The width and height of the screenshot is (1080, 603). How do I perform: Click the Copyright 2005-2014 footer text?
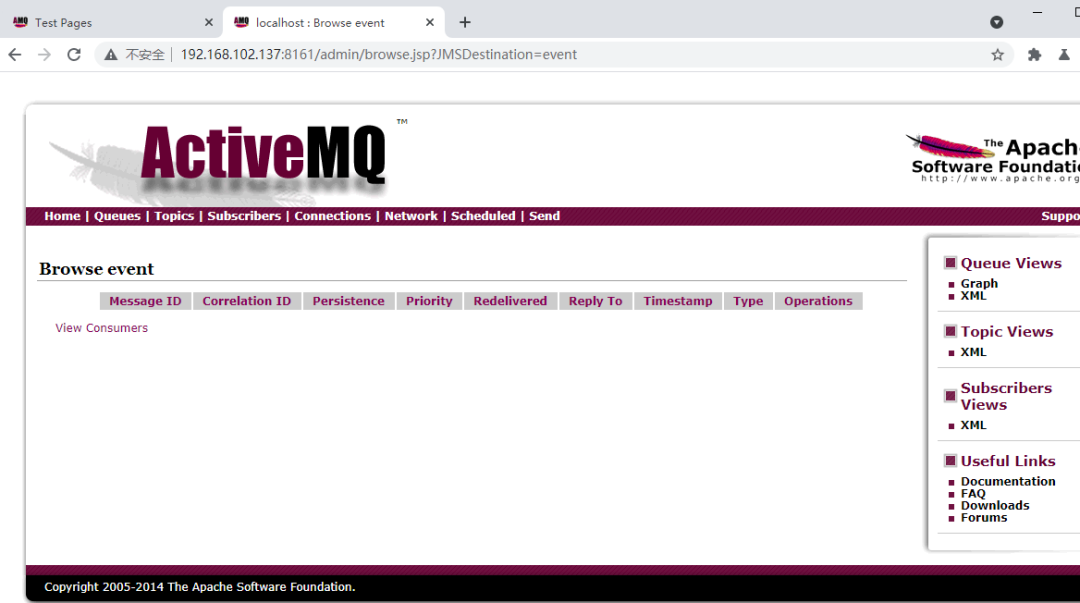pyautogui.click(x=200, y=587)
